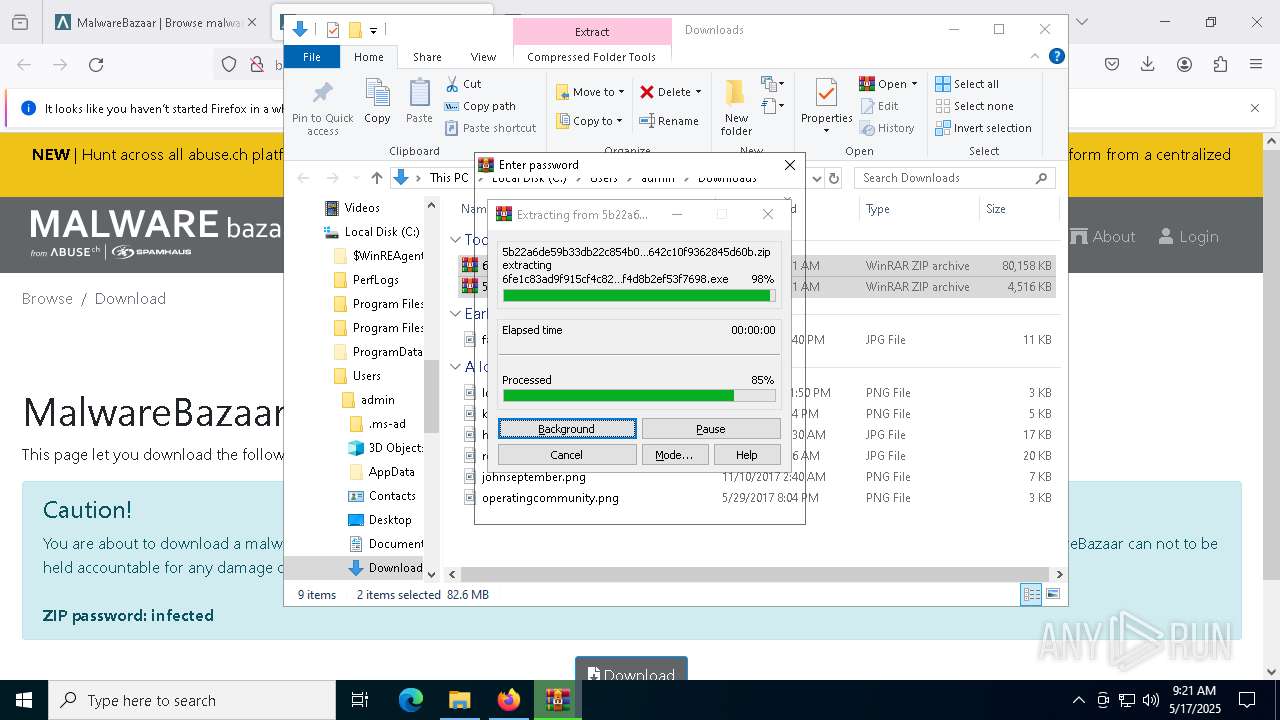Collapse the Explorer ribbon with chevron

[1036, 56]
